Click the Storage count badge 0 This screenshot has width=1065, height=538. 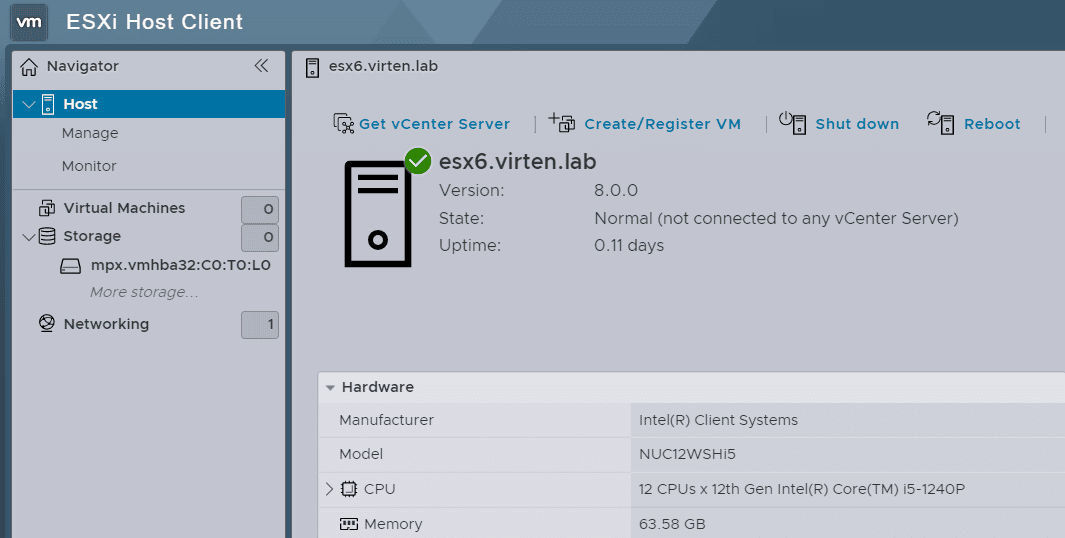pyautogui.click(x=260, y=237)
